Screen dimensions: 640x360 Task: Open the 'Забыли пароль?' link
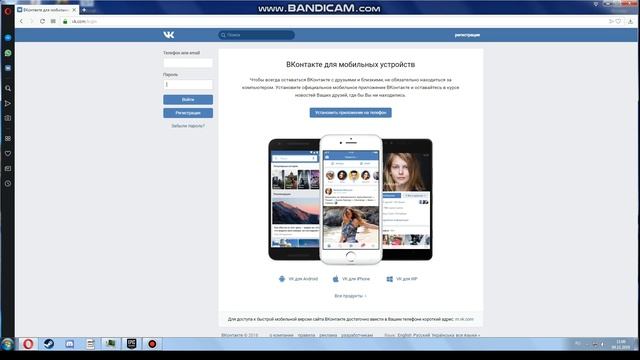(x=188, y=126)
